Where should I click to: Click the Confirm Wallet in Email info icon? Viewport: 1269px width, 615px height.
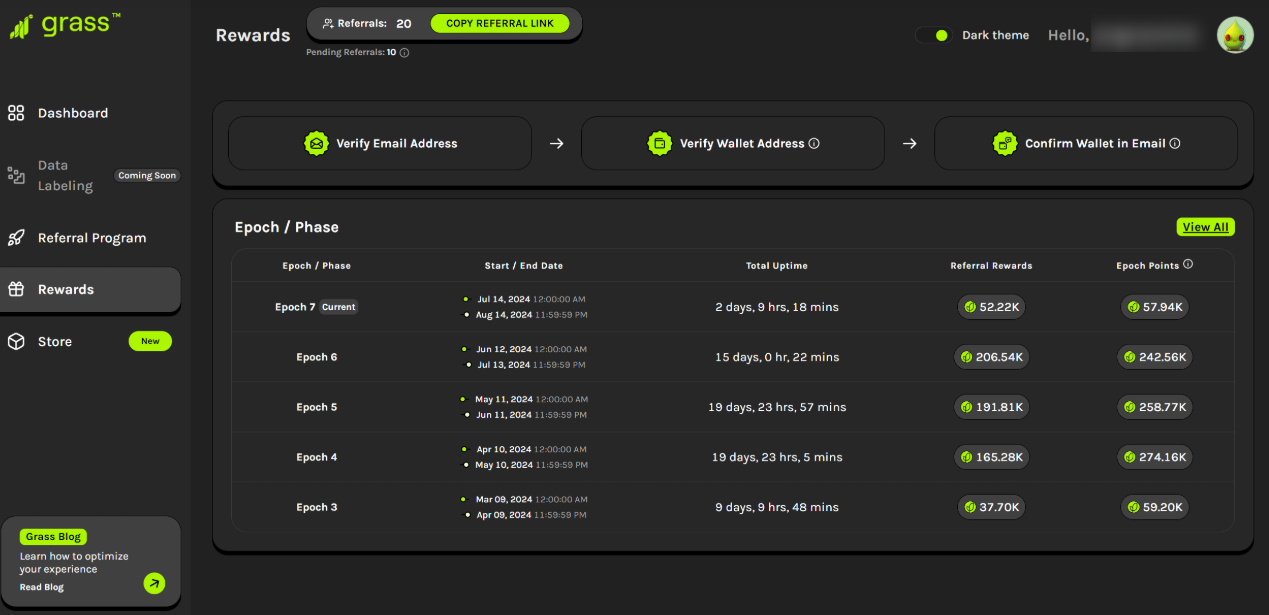tap(1175, 144)
